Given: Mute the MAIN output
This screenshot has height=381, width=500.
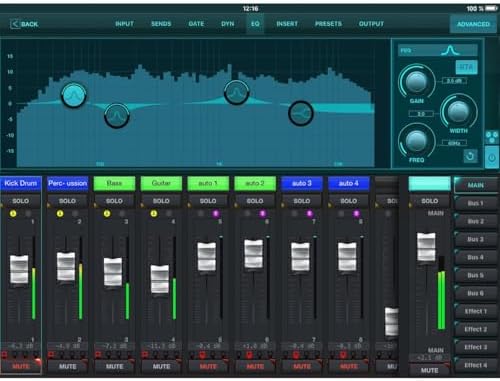Looking at the screenshot, I should tap(429, 370).
